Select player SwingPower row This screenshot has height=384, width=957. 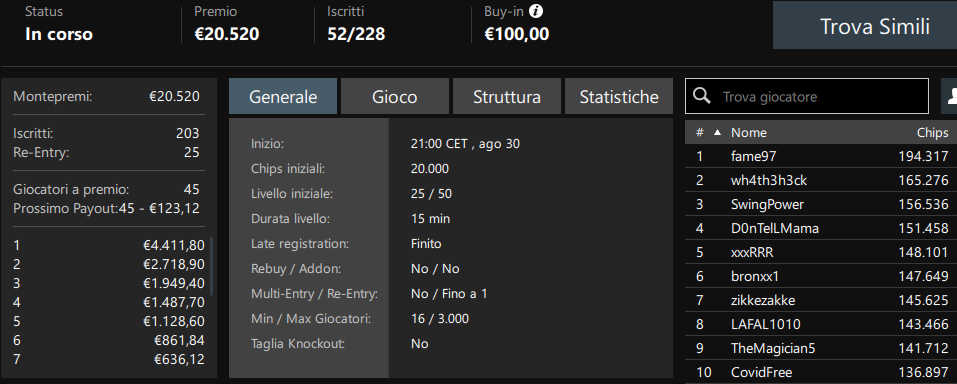(821, 204)
